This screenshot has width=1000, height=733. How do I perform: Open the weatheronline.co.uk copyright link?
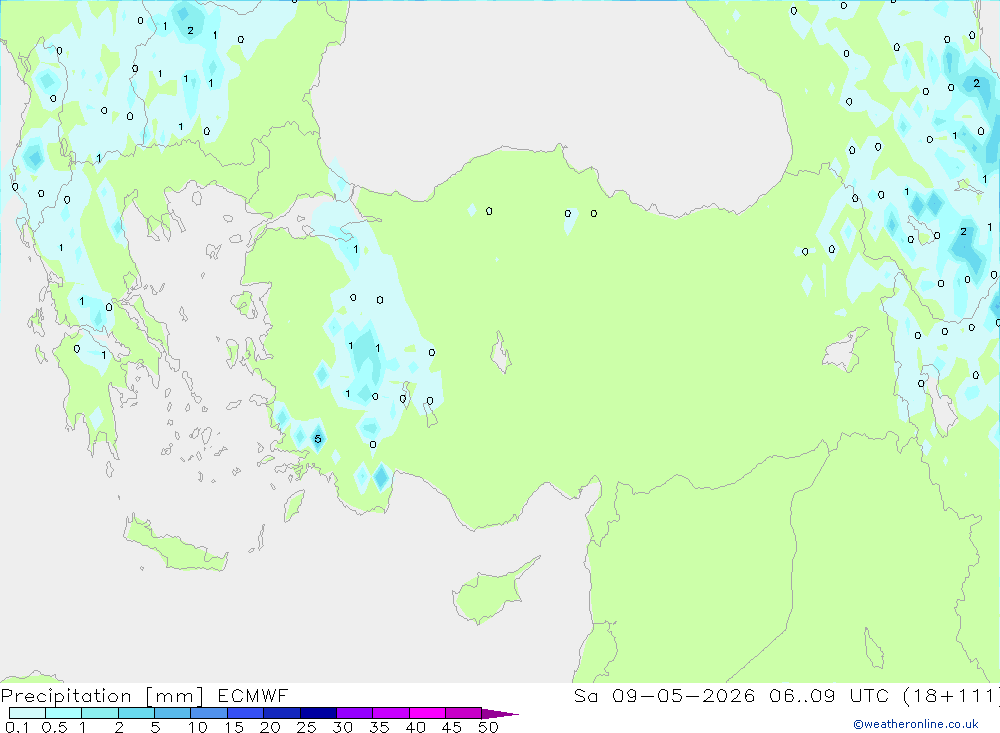[x=915, y=724]
